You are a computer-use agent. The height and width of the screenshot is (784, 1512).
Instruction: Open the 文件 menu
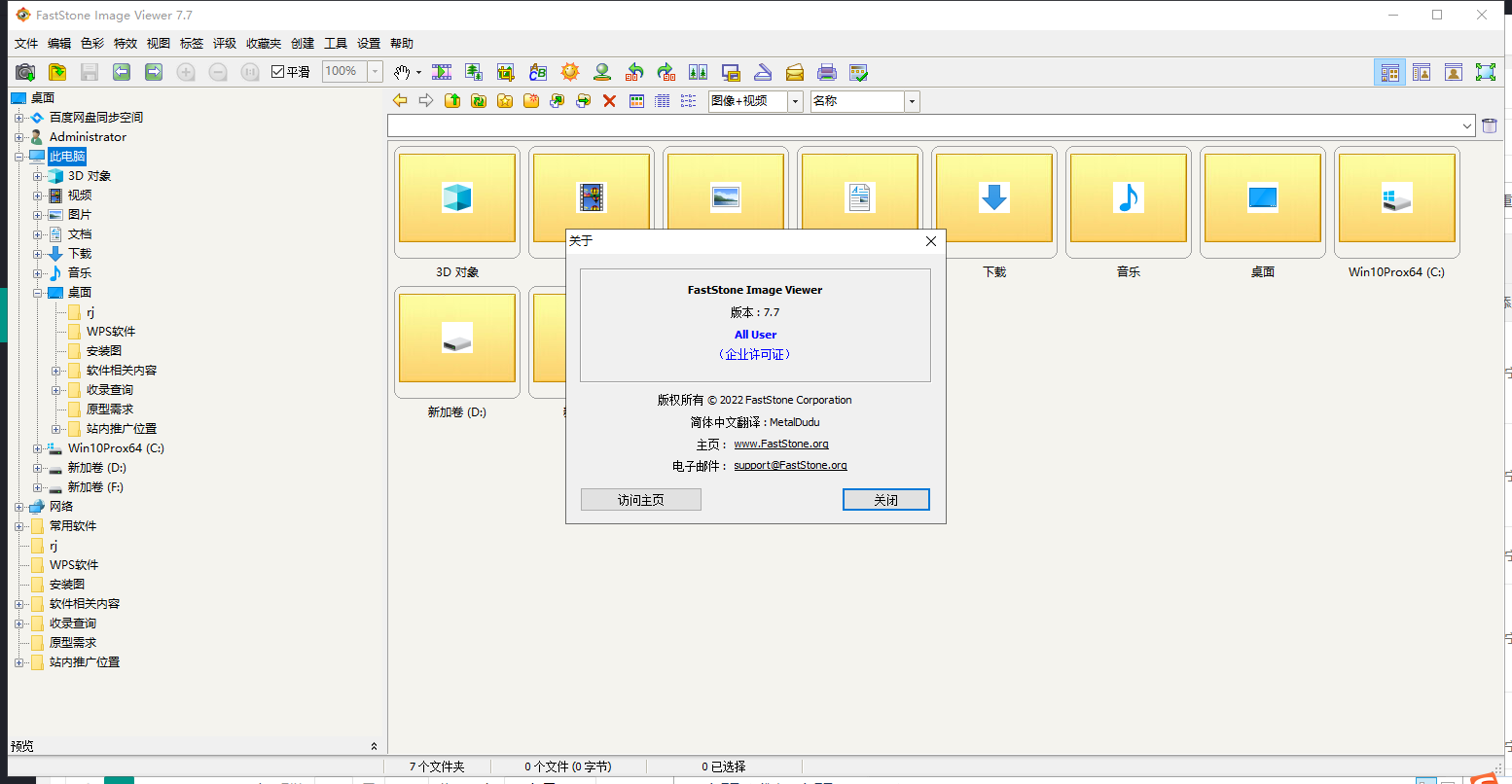(25, 43)
